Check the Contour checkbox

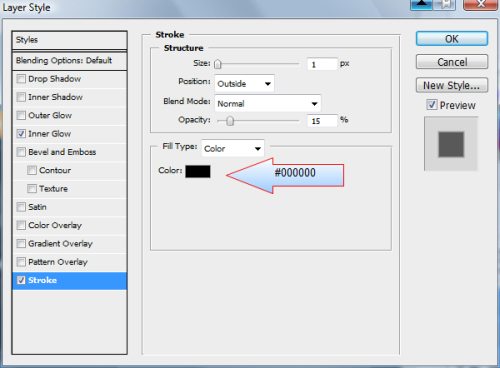(32, 170)
